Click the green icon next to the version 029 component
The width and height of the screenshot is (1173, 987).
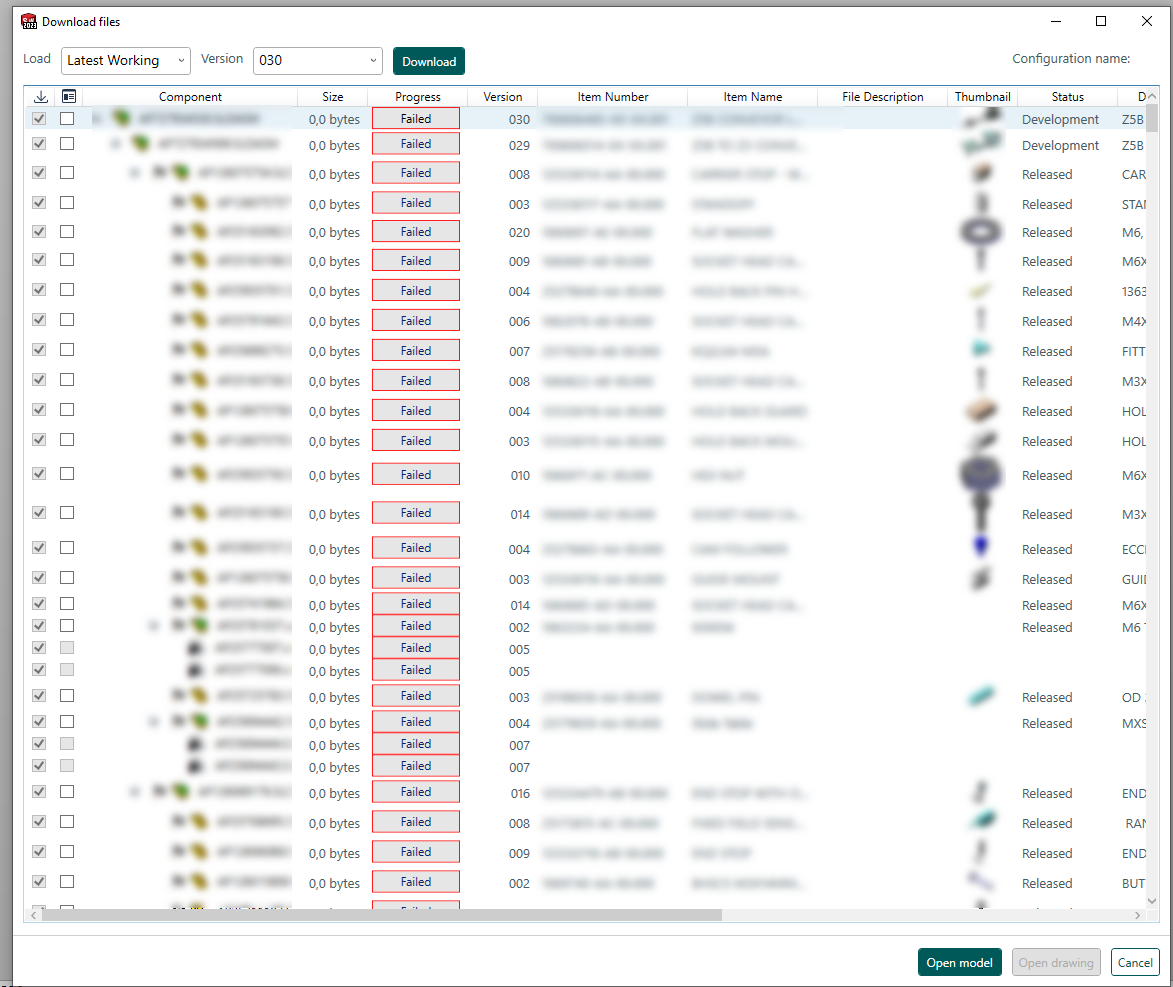pos(141,144)
